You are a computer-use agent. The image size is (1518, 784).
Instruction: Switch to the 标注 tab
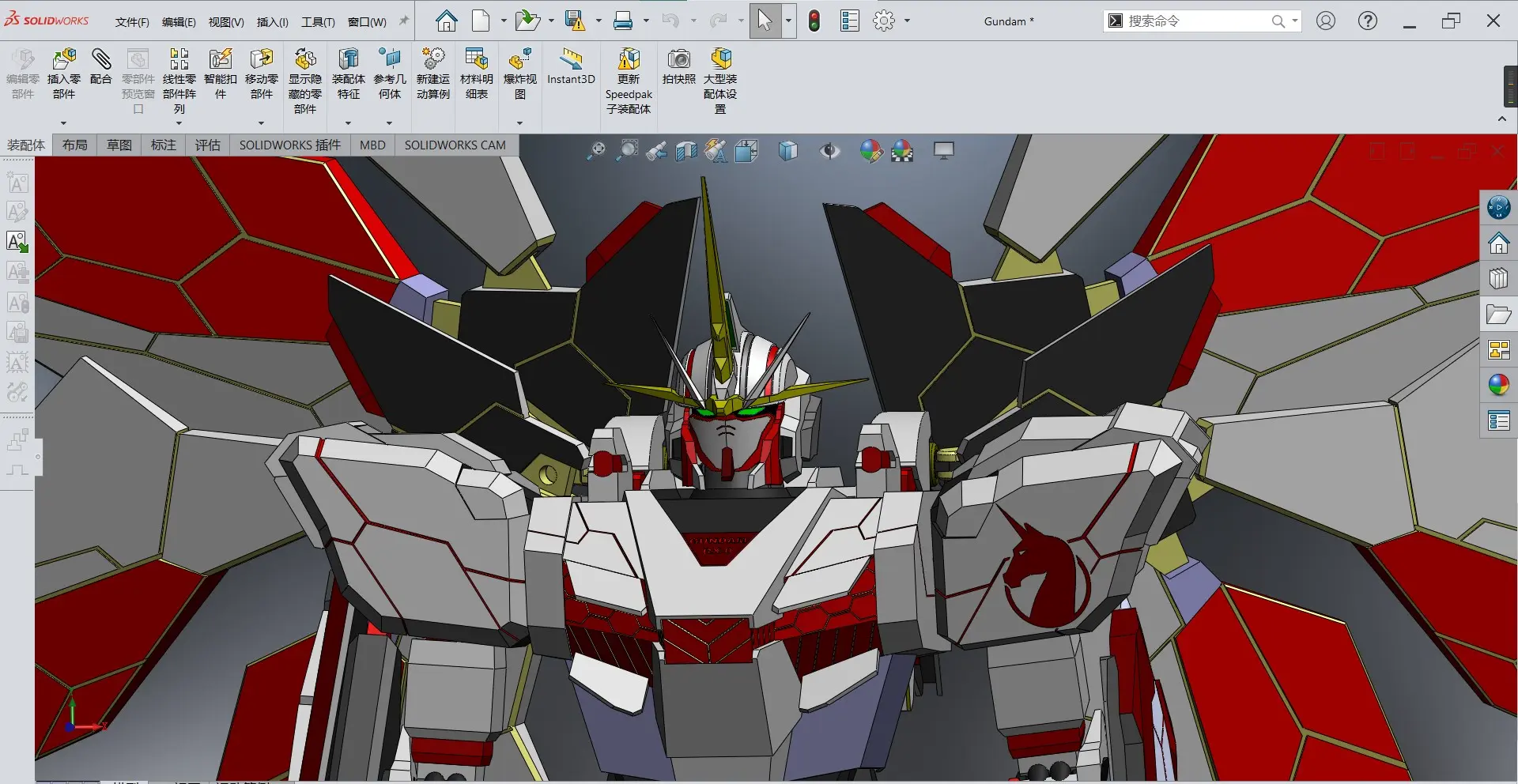[x=164, y=145]
